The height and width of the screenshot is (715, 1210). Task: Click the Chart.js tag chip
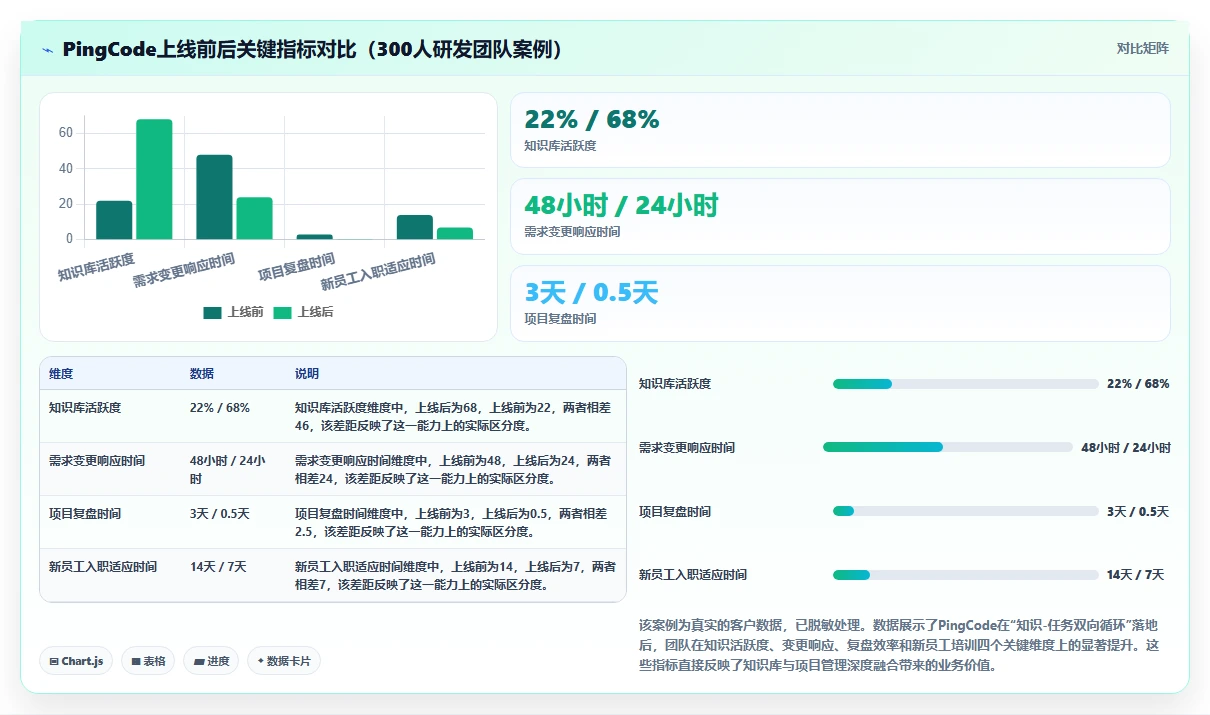pyautogui.click(x=76, y=661)
